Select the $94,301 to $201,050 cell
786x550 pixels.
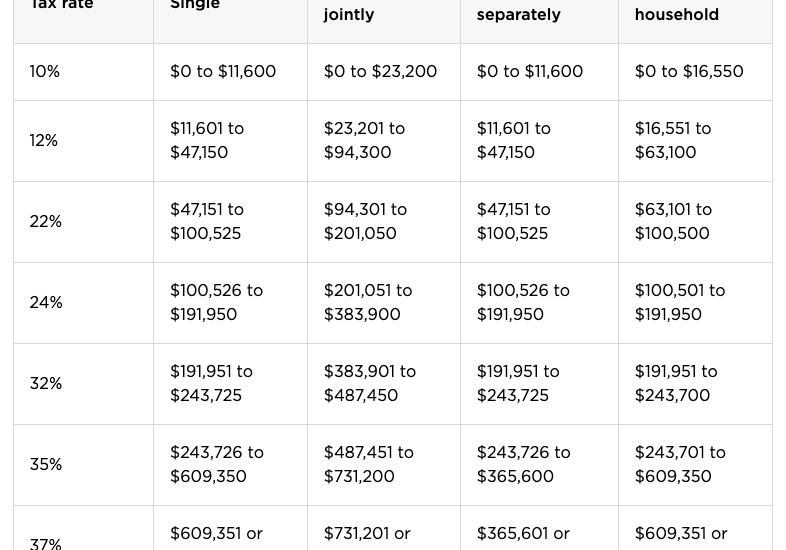384,222
